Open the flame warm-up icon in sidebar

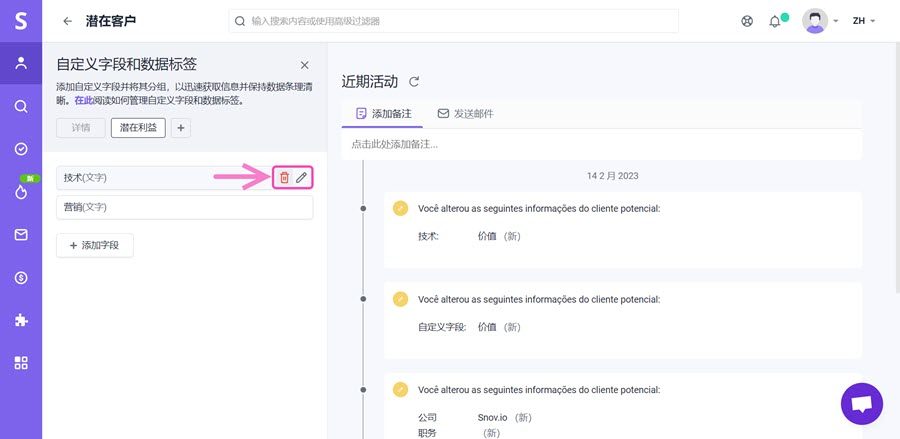click(21, 192)
